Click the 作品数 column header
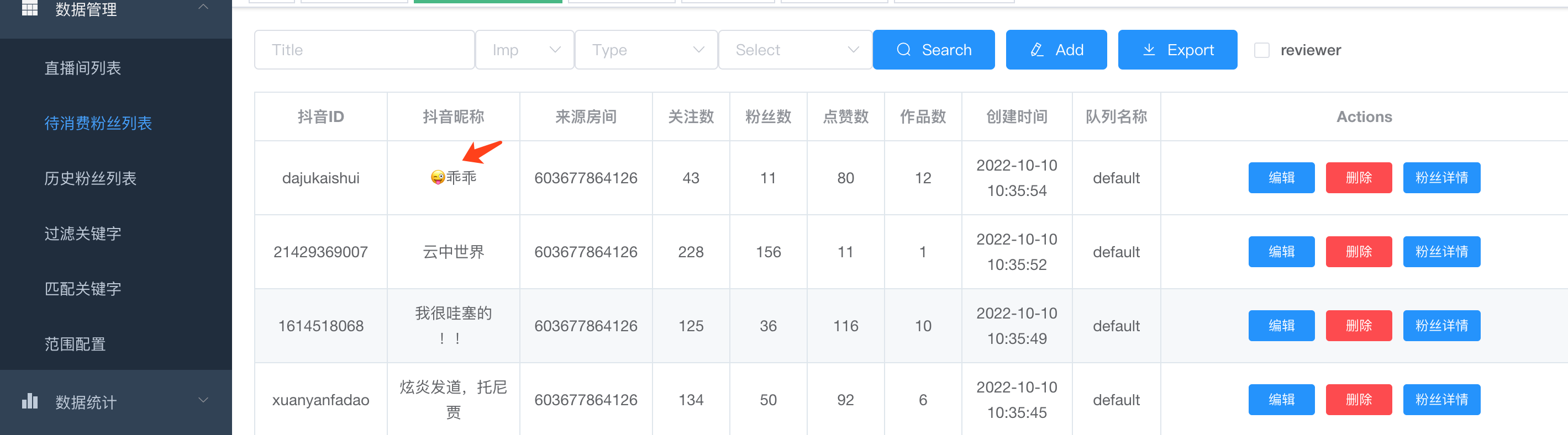Image resolution: width=1568 pixels, height=435 pixels. [923, 117]
